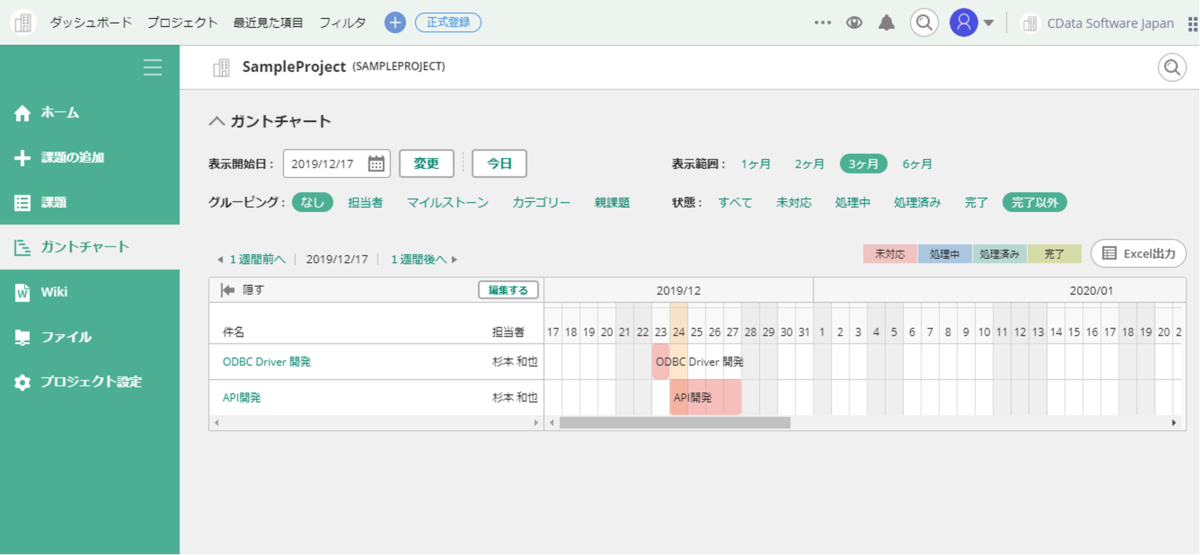The width and height of the screenshot is (1200, 555).
Task: Filter status by 処理中
Action: pyautogui.click(x=853, y=202)
